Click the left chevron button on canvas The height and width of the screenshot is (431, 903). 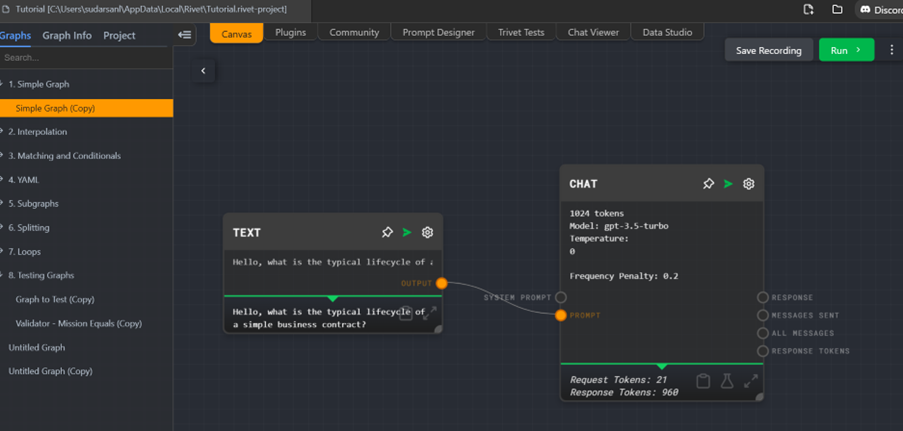pyautogui.click(x=204, y=71)
